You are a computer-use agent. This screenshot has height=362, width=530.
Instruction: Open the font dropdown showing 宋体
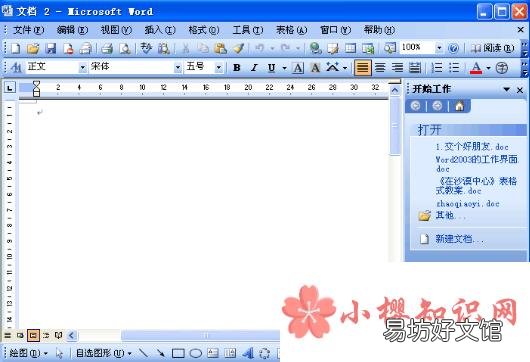coord(178,68)
